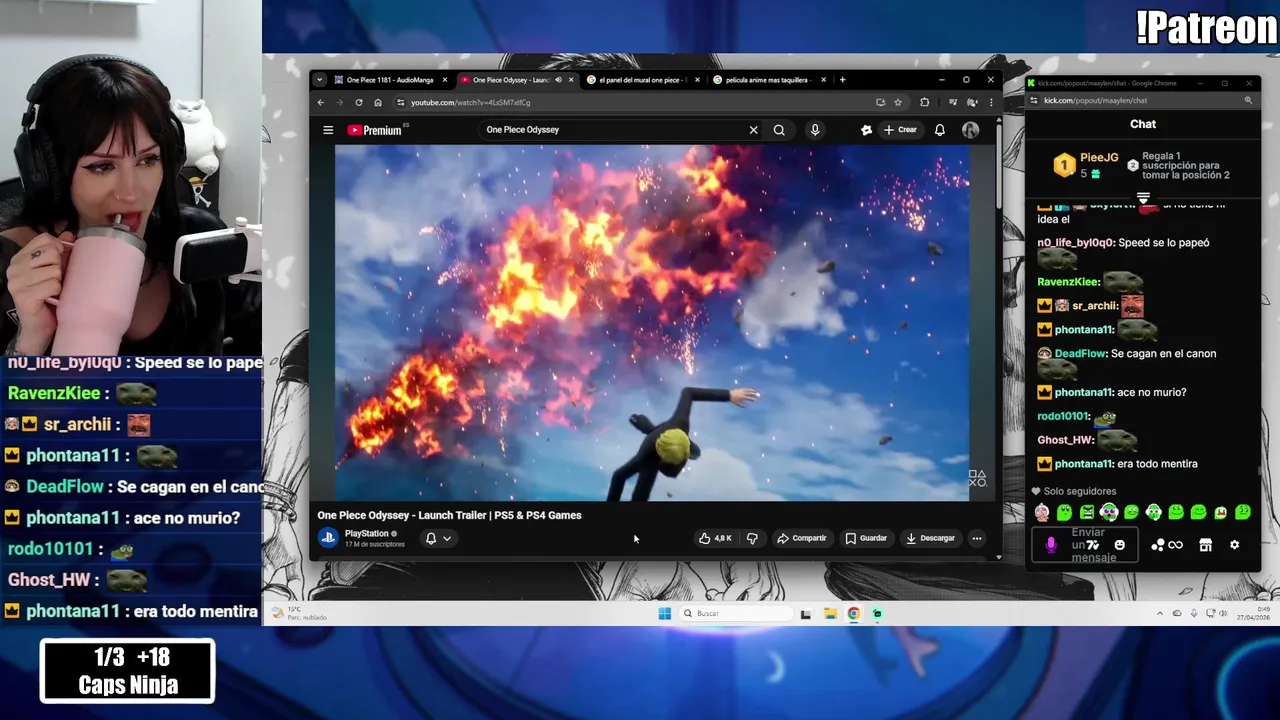Open the emoji smiley picker in chat
Screen dimensions: 1280x720
(x=1119, y=545)
